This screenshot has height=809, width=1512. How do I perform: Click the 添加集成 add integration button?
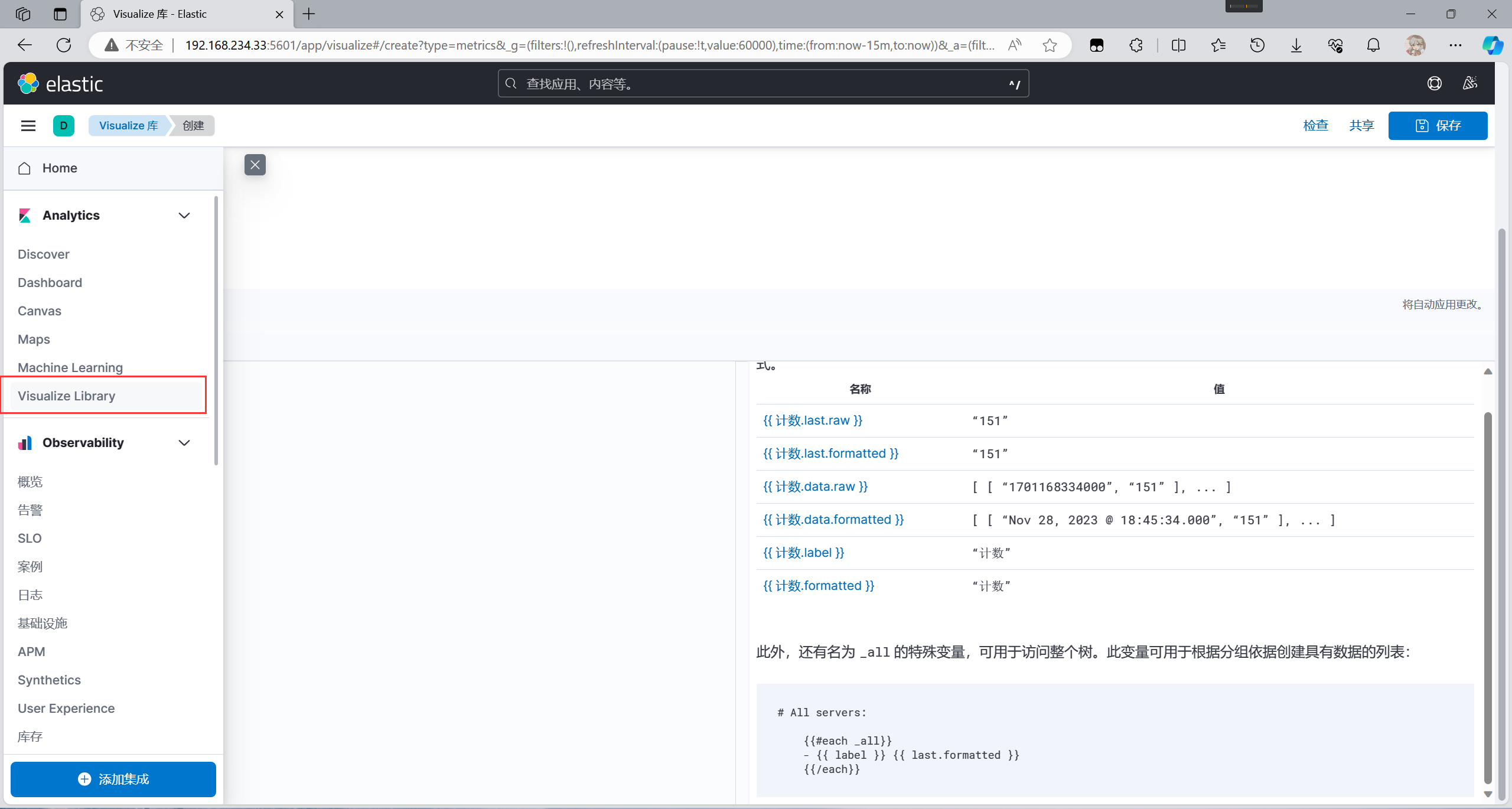[113, 779]
